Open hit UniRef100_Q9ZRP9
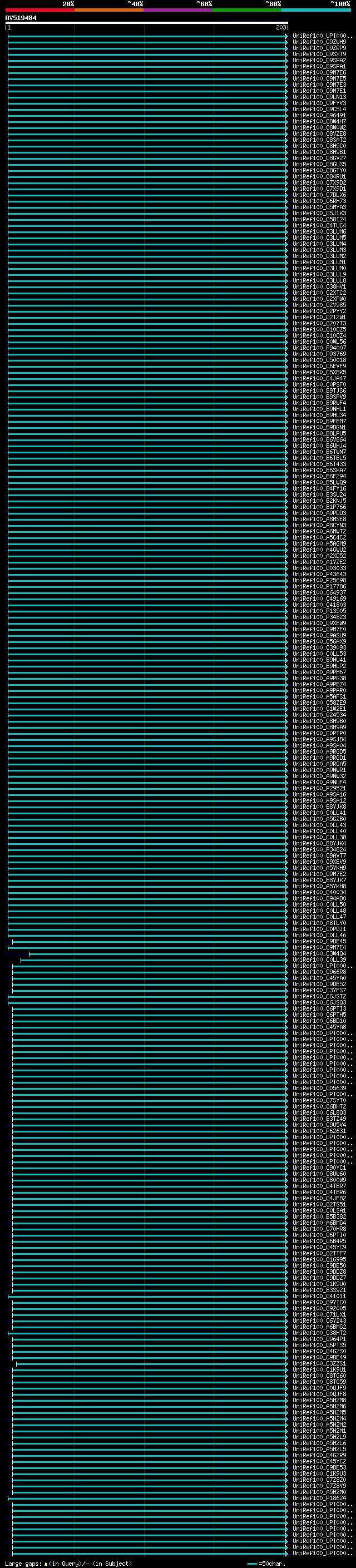The height and width of the screenshot is (1568, 356). (319, 48)
